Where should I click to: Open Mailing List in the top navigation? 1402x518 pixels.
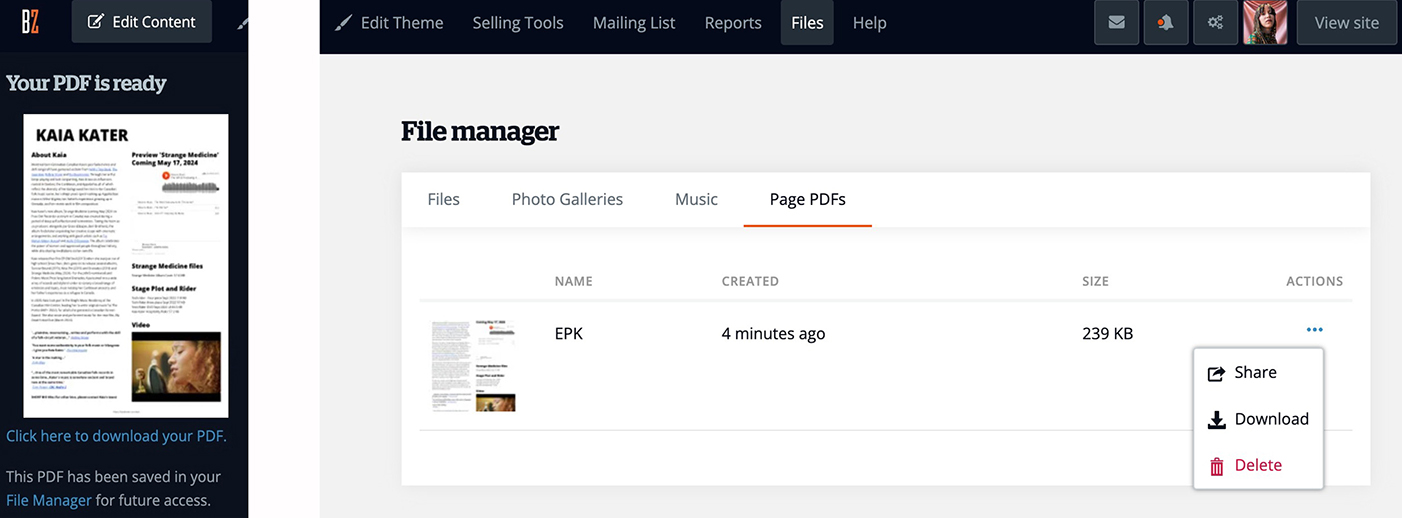pyautogui.click(x=634, y=22)
